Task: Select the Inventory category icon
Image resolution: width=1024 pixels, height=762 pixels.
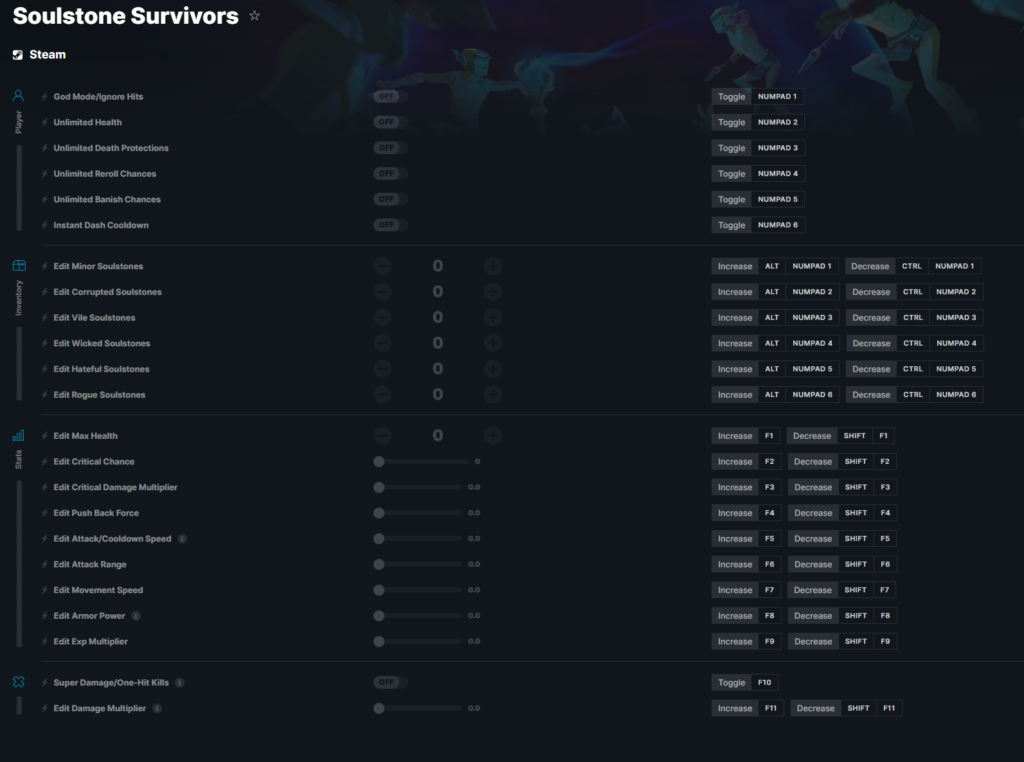Action: click(19, 266)
